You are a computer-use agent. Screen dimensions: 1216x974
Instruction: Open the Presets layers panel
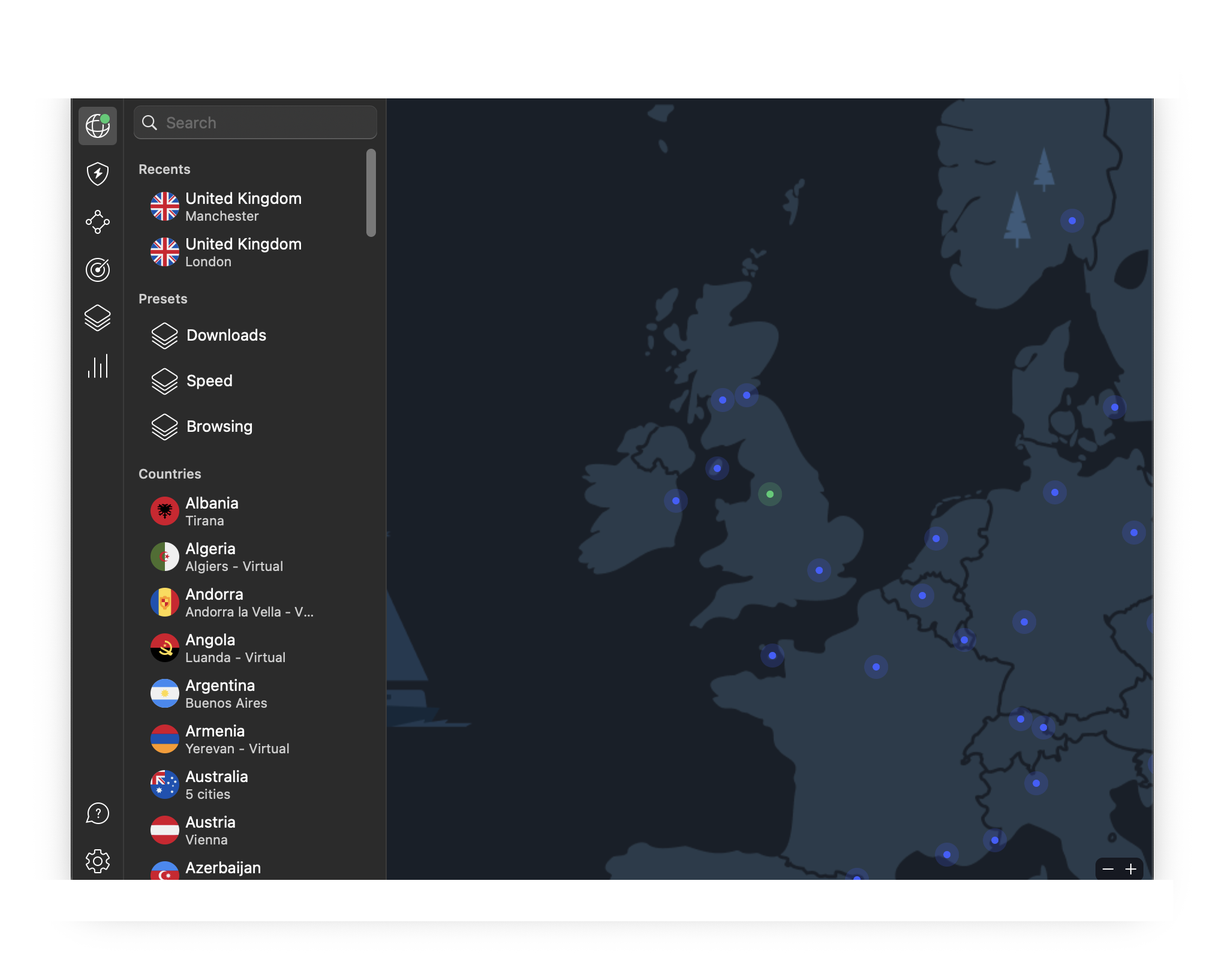(97, 317)
